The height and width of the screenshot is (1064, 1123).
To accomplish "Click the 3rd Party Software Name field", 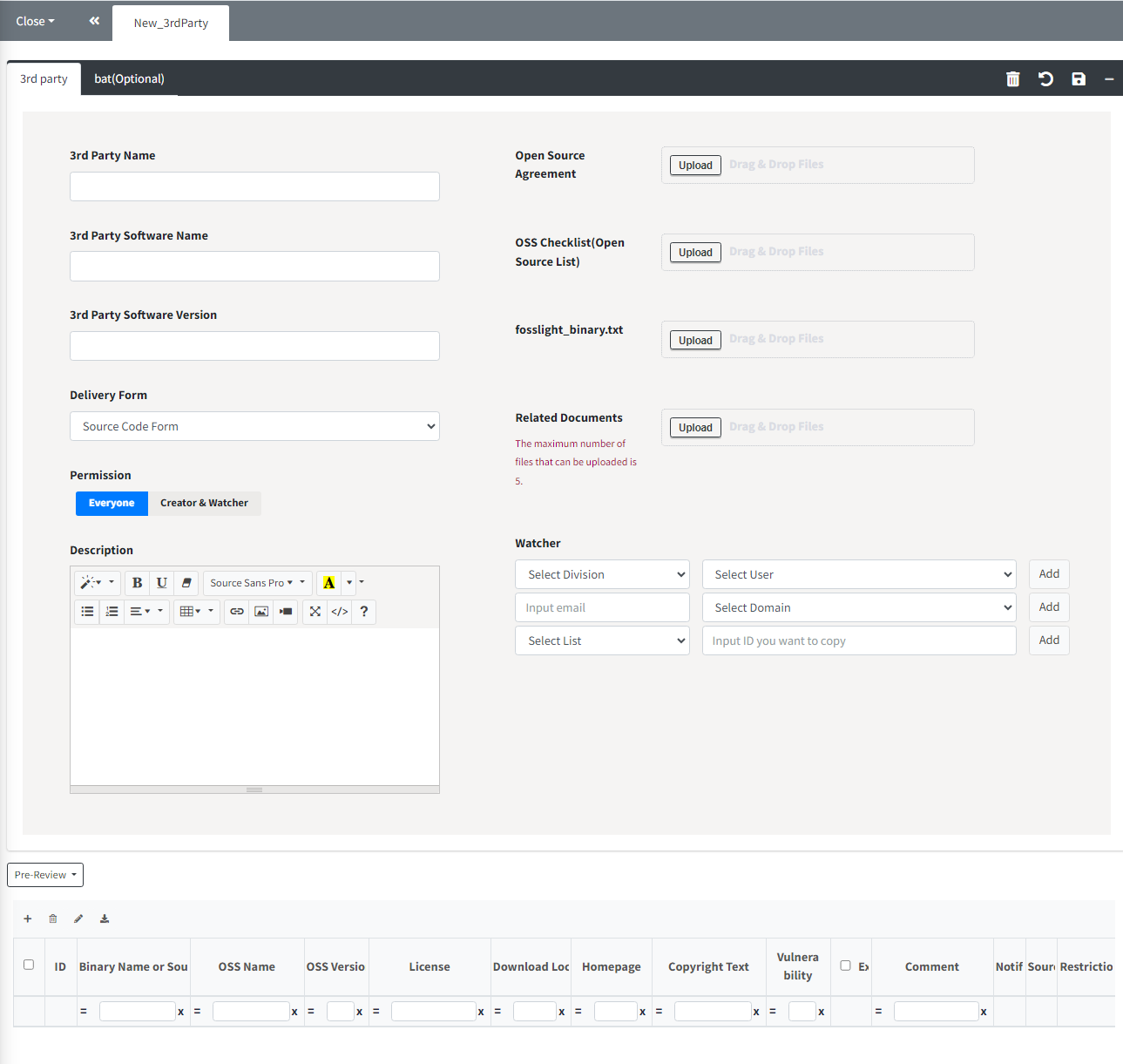I will tap(254, 267).
